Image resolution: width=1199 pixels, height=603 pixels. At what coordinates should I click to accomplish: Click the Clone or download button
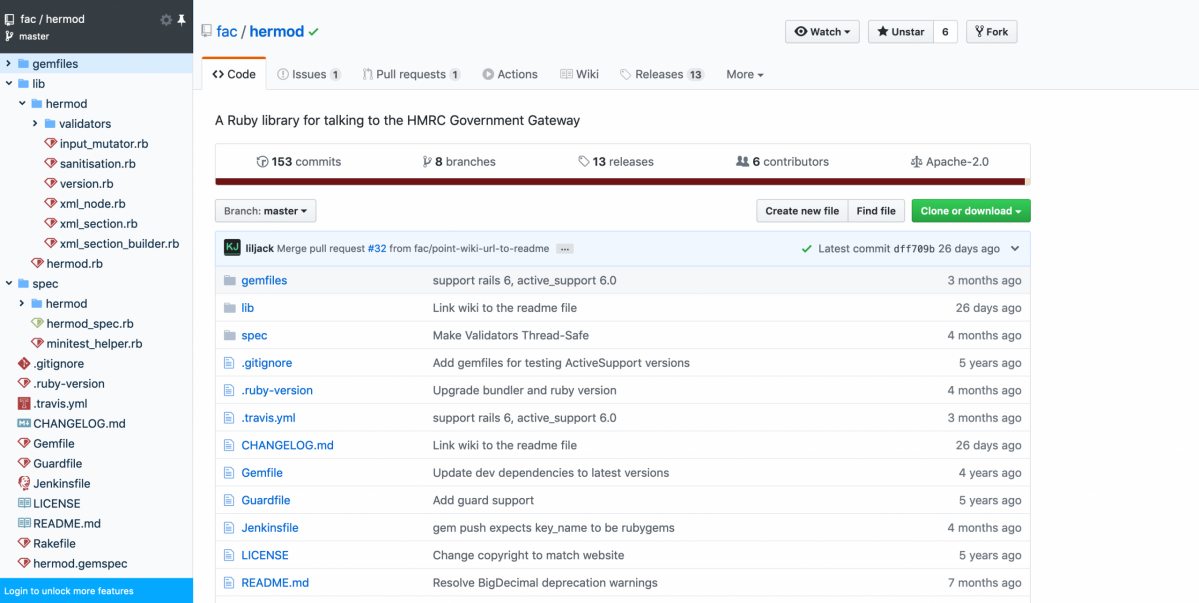pyautogui.click(x=970, y=211)
